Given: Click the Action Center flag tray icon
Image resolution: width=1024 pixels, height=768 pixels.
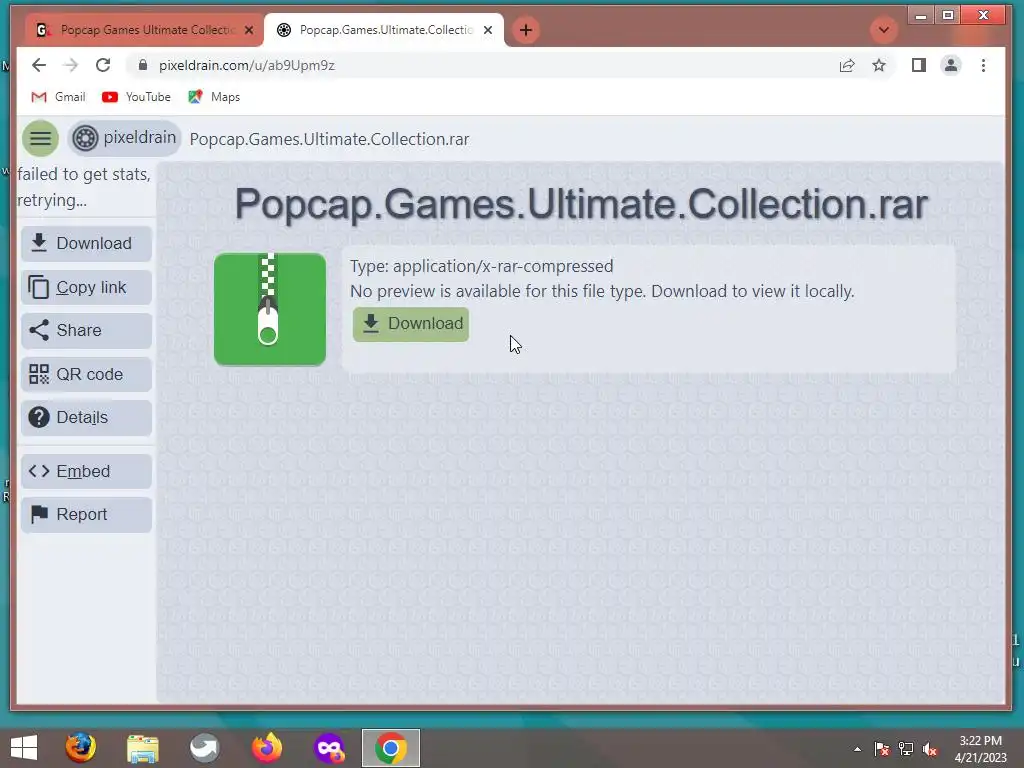Looking at the screenshot, I should tap(882, 749).
